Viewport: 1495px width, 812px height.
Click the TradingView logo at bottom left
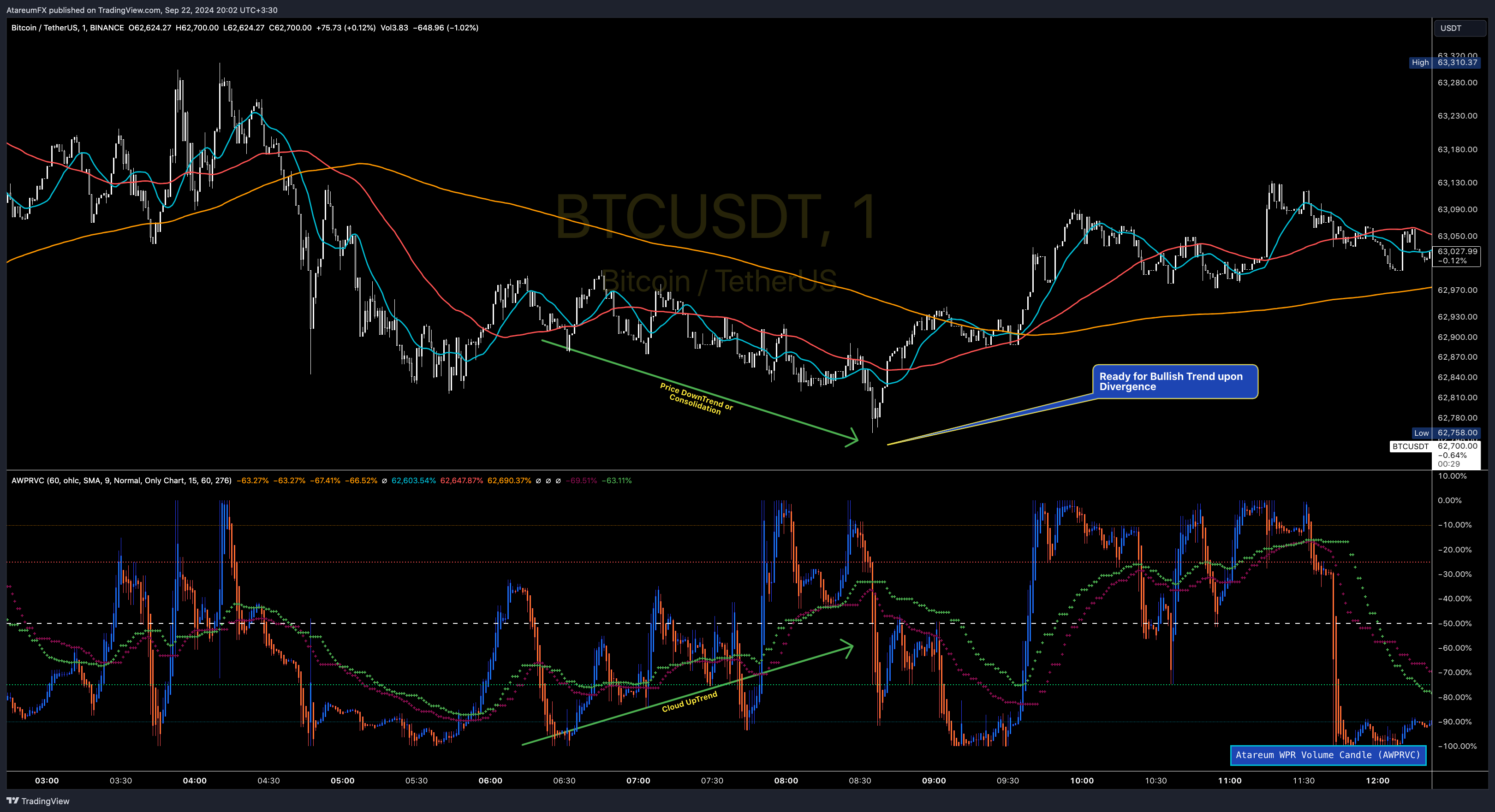(x=38, y=801)
